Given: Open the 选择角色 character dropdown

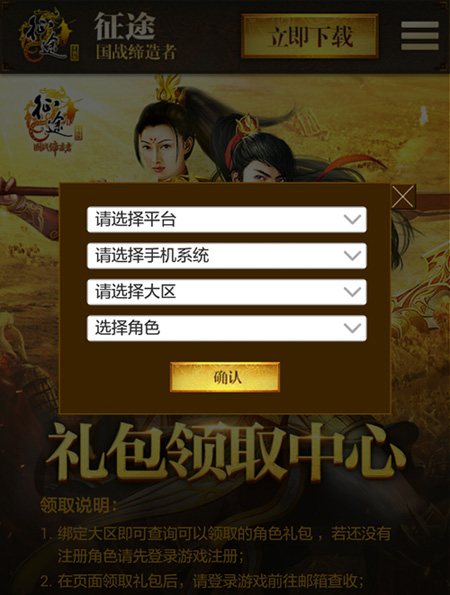Looking at the screenshot, I should [x=227, y=328].
